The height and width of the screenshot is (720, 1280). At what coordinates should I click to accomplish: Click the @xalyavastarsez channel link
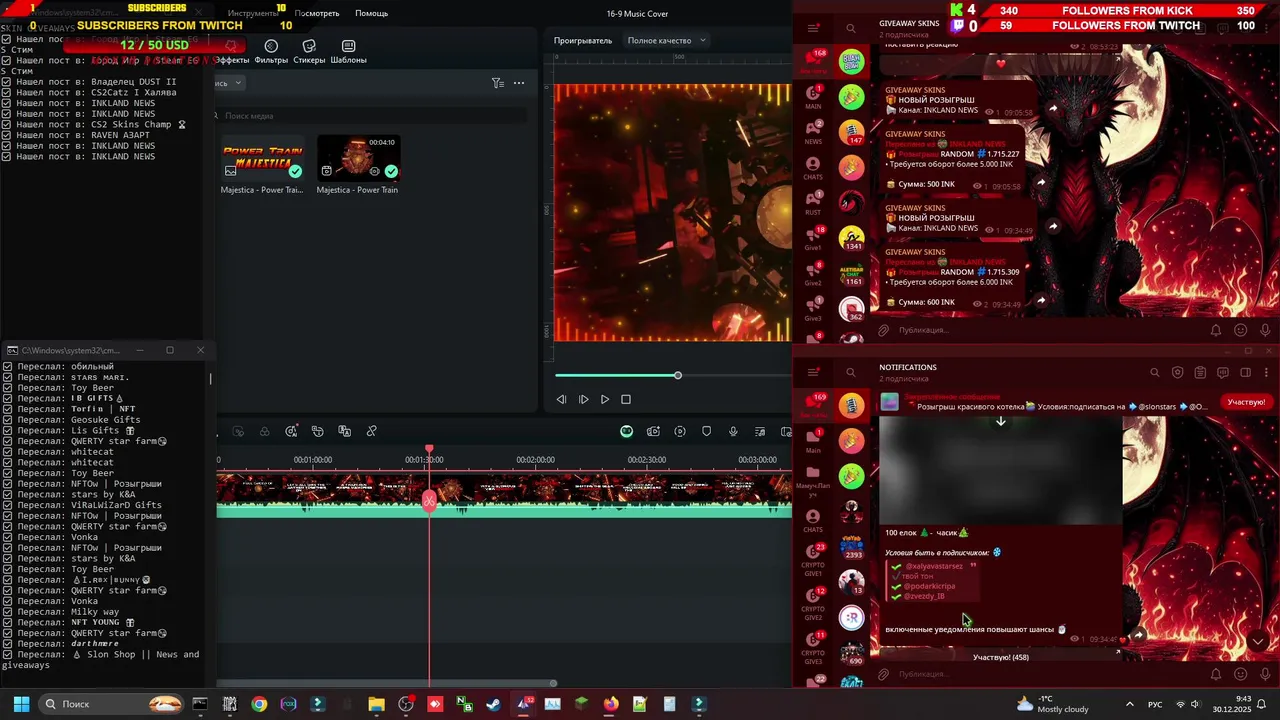tap(934, 566)
